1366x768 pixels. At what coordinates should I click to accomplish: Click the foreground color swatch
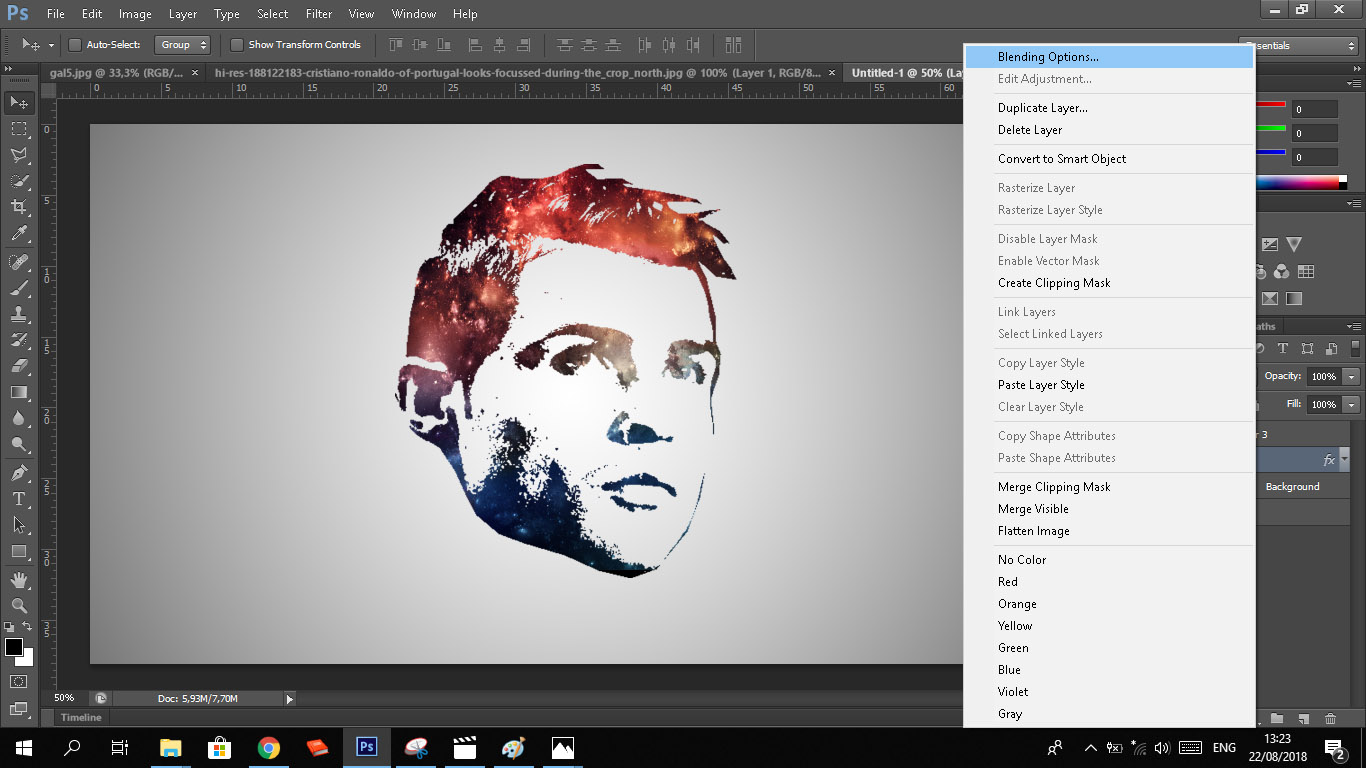[x=14, y=647]
